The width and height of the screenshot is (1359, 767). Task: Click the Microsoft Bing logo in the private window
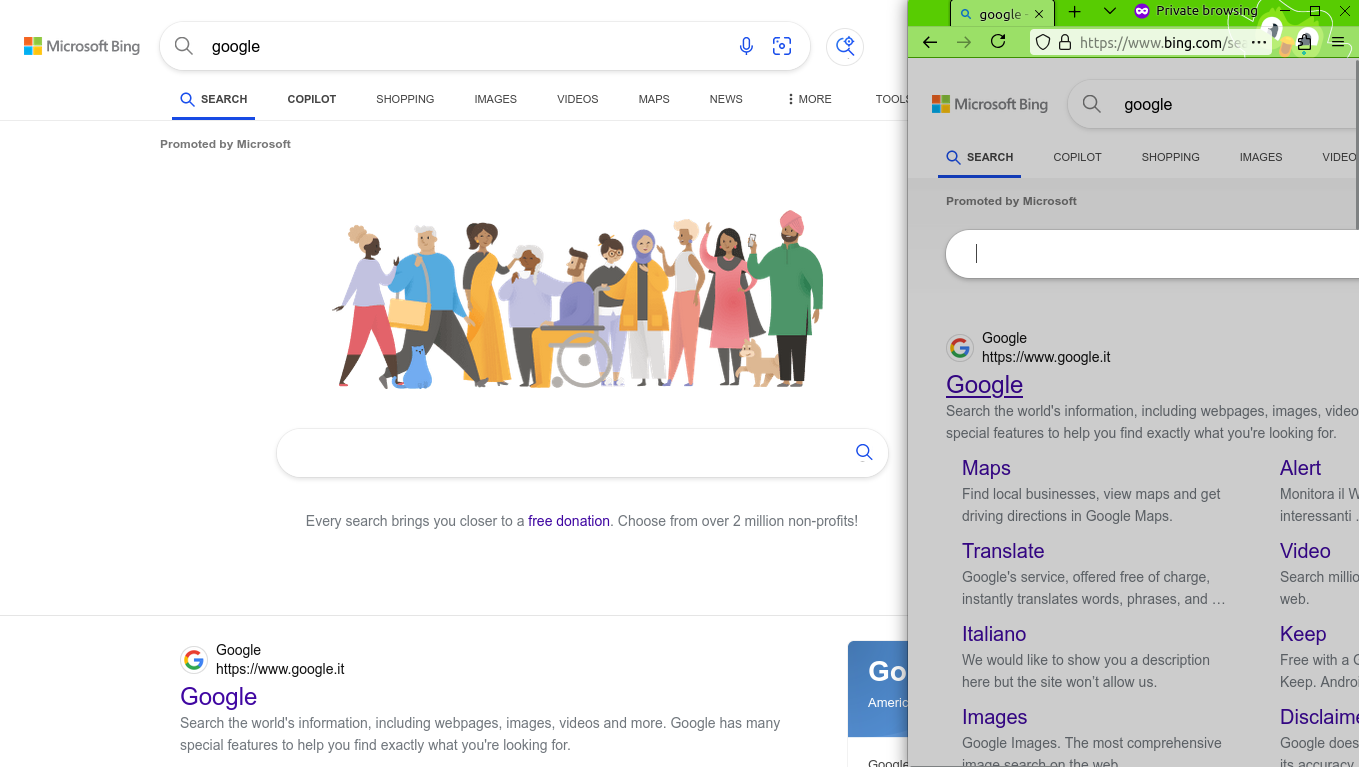coord(990,104)
